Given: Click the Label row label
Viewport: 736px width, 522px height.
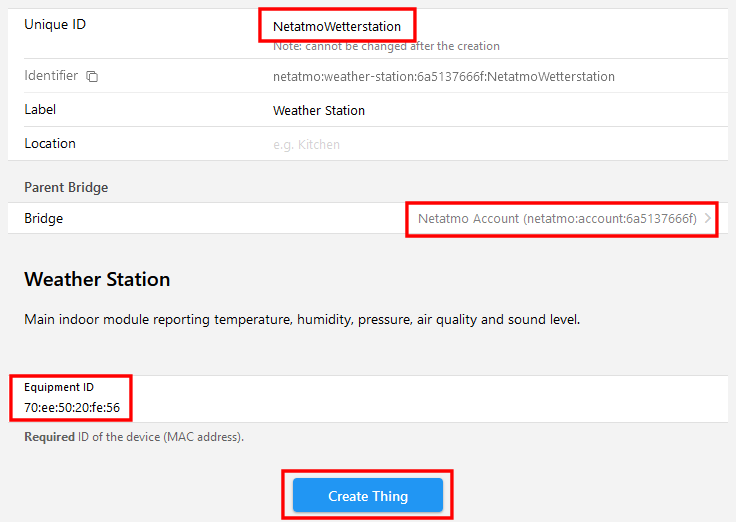Looking at the screenshot, I should point(40,109).
